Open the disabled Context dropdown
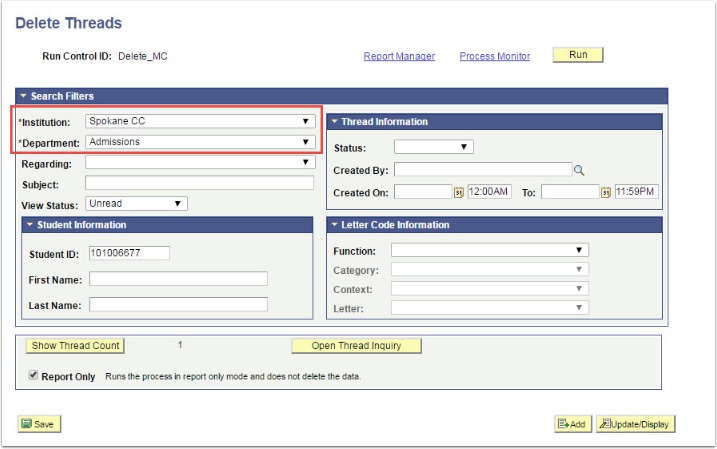717x449 pixels. pyautogui.click(x=490, y=289)
